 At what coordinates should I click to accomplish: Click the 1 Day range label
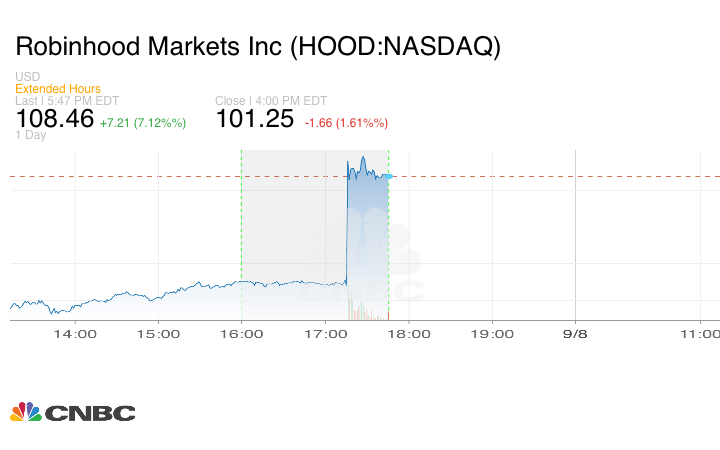click(x=31, y=135)
